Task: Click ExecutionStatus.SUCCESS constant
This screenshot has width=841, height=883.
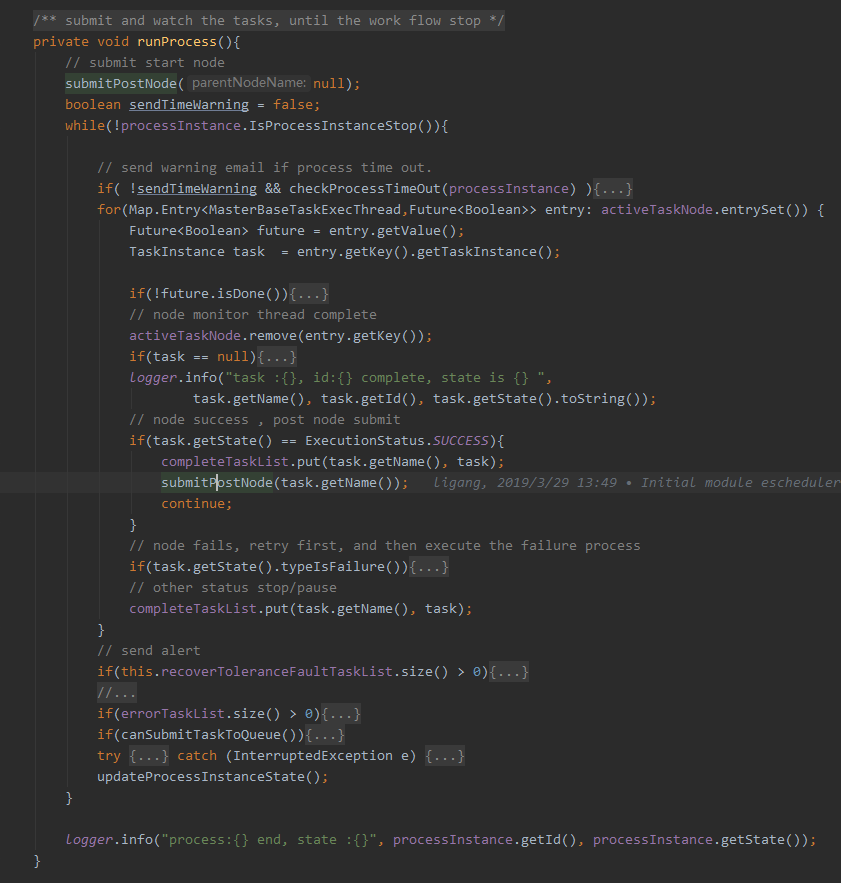Action: point(397,441)
